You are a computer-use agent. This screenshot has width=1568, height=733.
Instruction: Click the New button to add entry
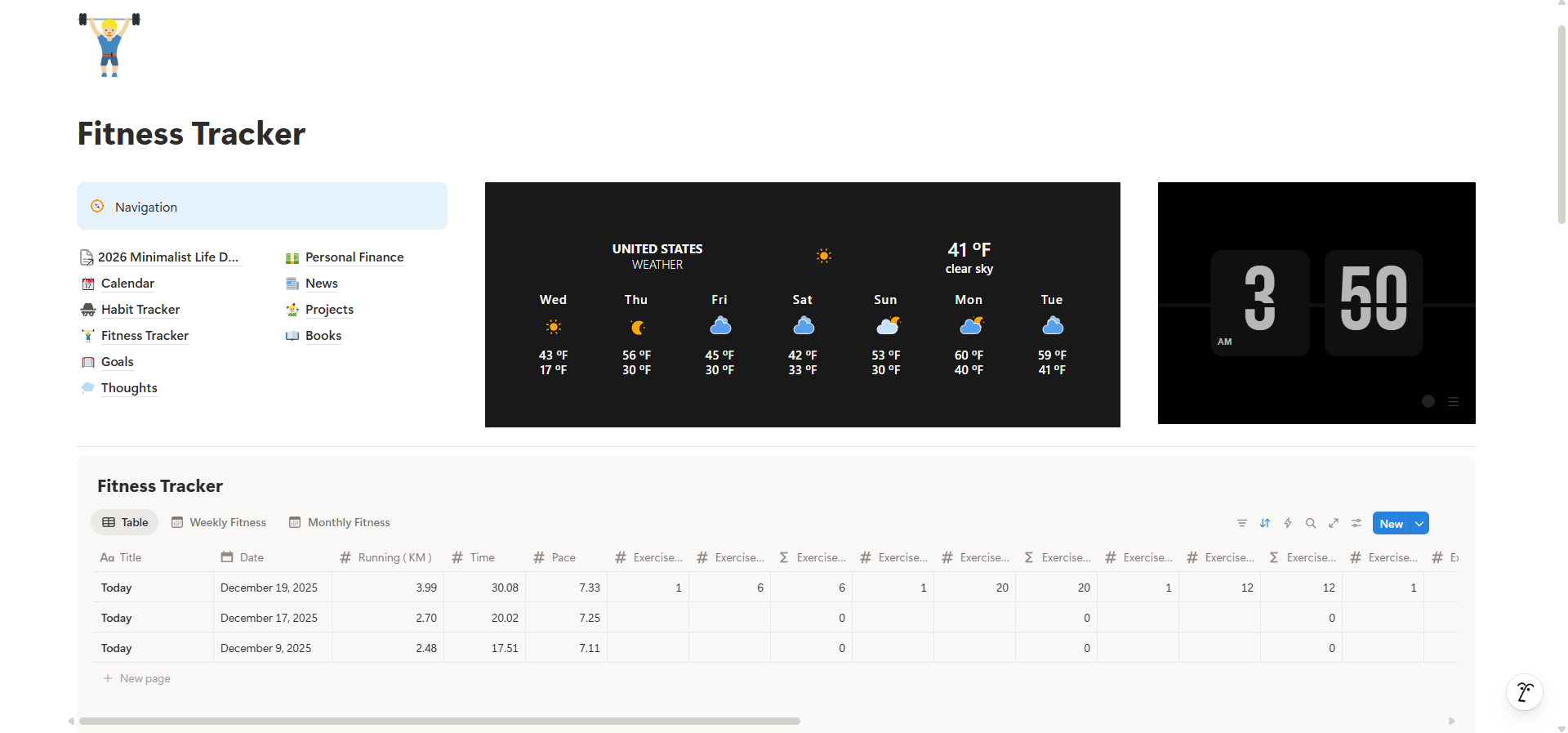coord(1392,523)
